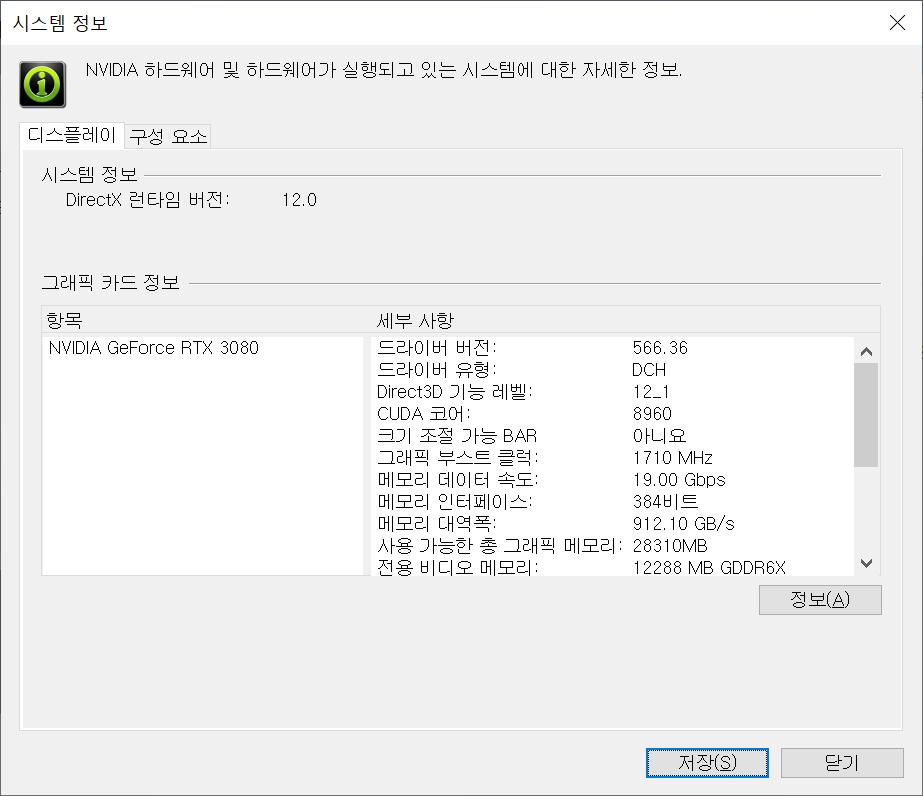Viewport: 923px width, 796px height.
Task: Switch to the 디스플레이 tab
Action: pyautogui.click(x=72, y=135)
